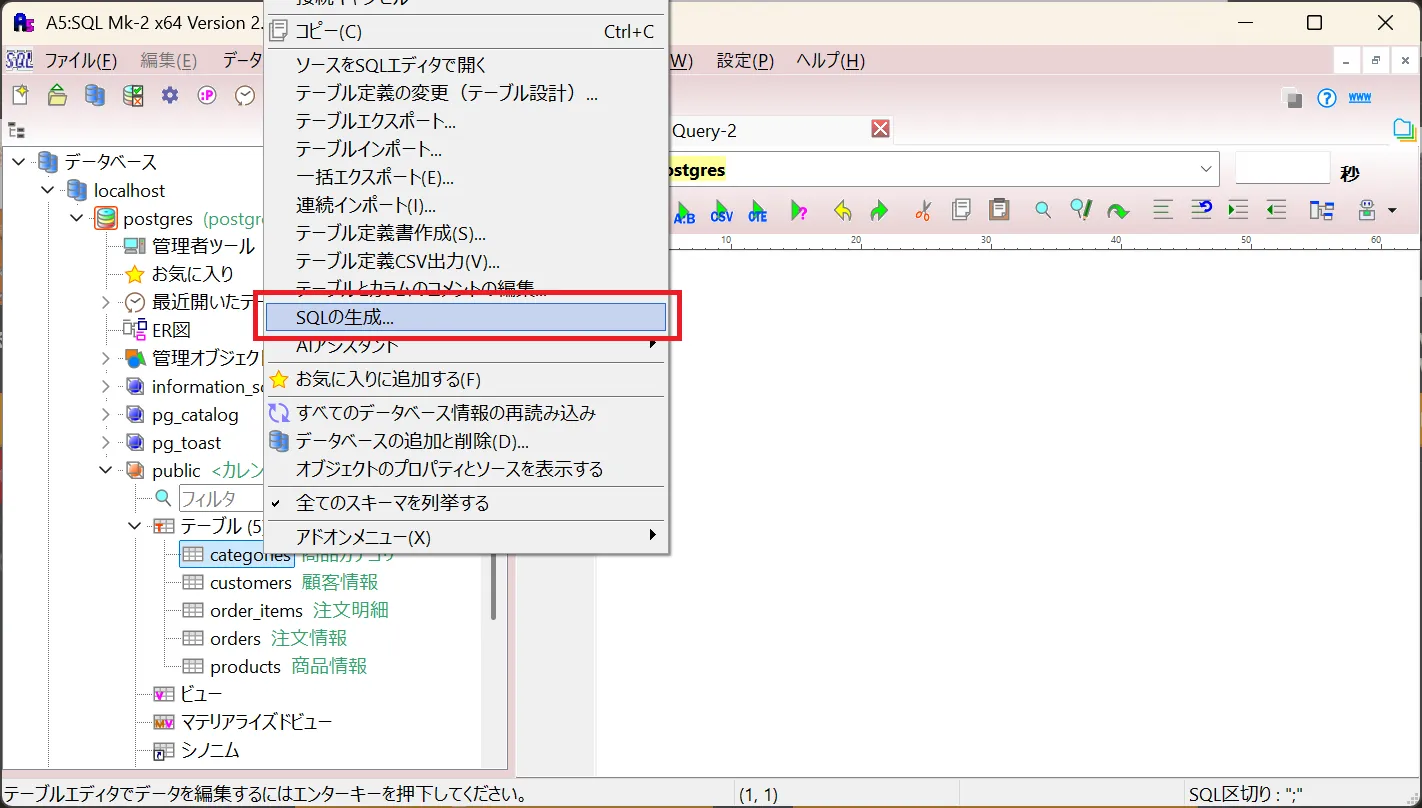Screen dimensions: 1422x808
Task: Click the open folder toolbar icon
Action: 57,95
